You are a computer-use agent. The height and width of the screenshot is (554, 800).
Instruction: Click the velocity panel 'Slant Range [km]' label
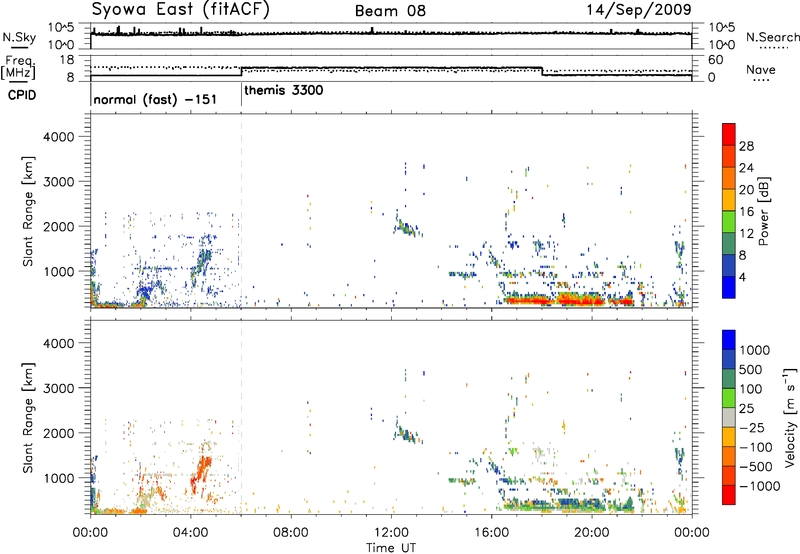coord(28,417)
